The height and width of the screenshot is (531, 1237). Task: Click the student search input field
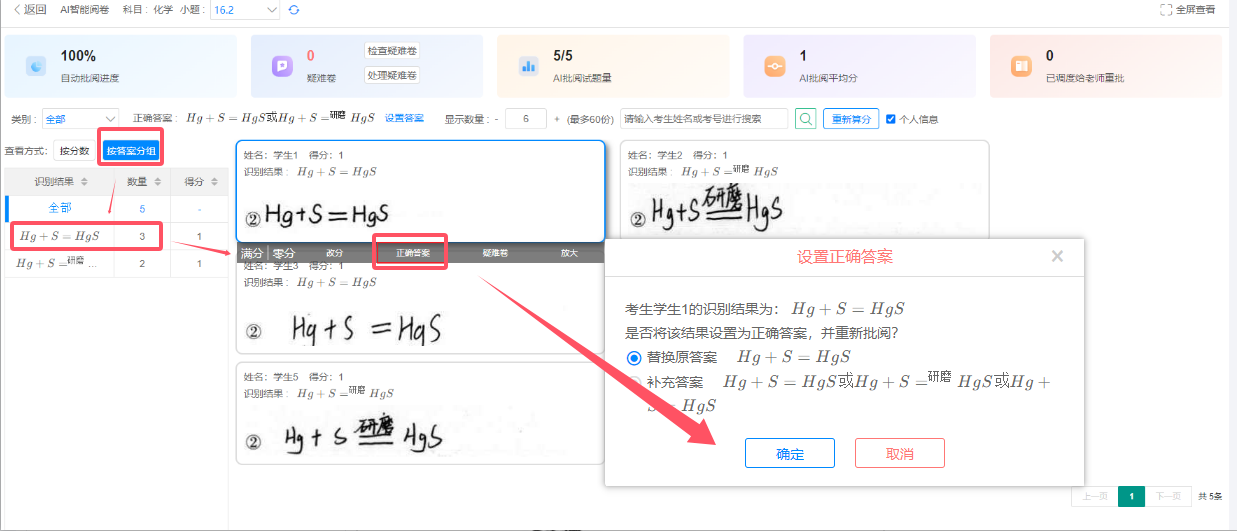pyautogui.click(x=704, y=119)
